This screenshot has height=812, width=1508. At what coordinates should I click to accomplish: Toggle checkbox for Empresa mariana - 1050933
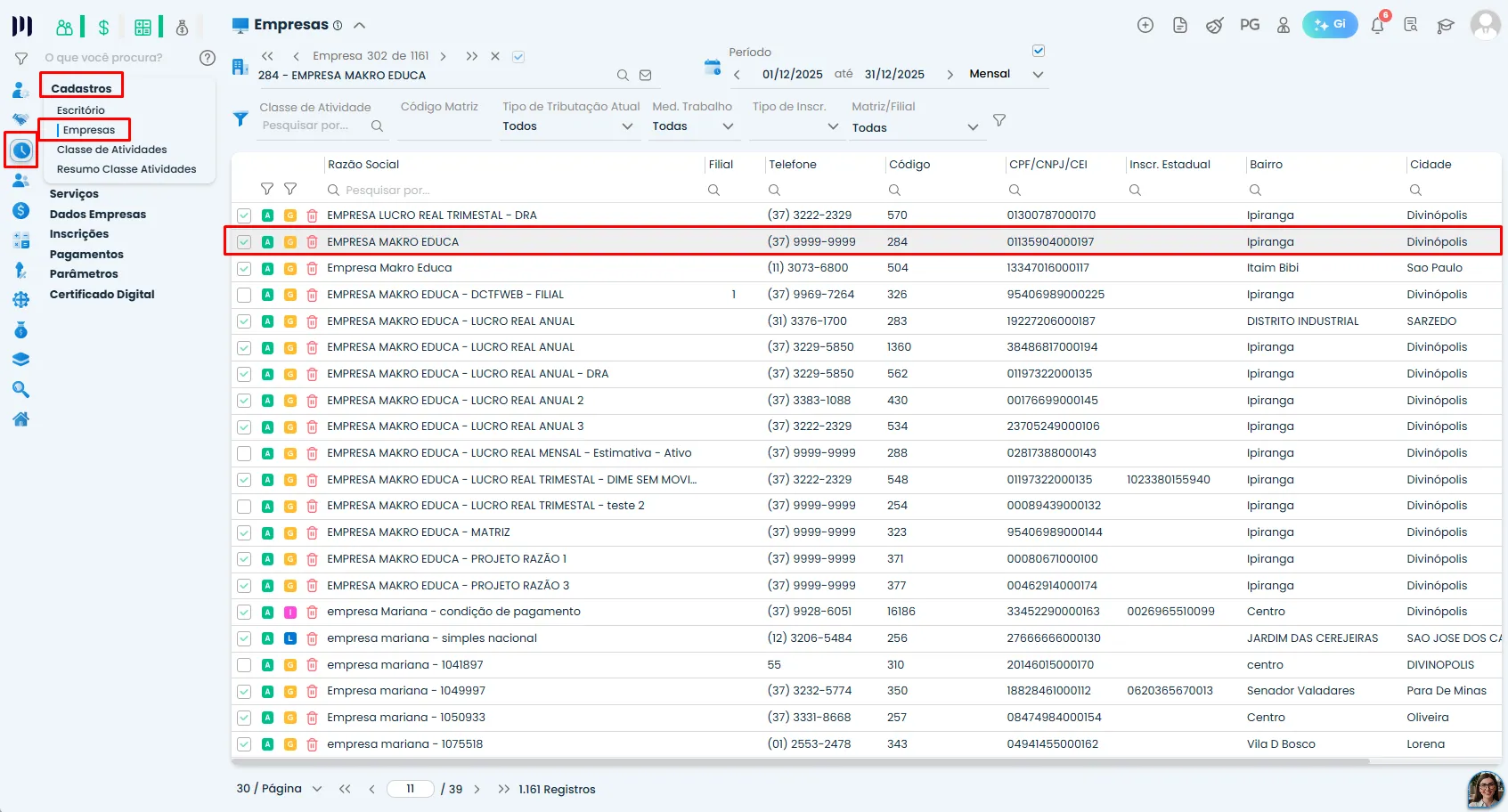pos(244,718)
